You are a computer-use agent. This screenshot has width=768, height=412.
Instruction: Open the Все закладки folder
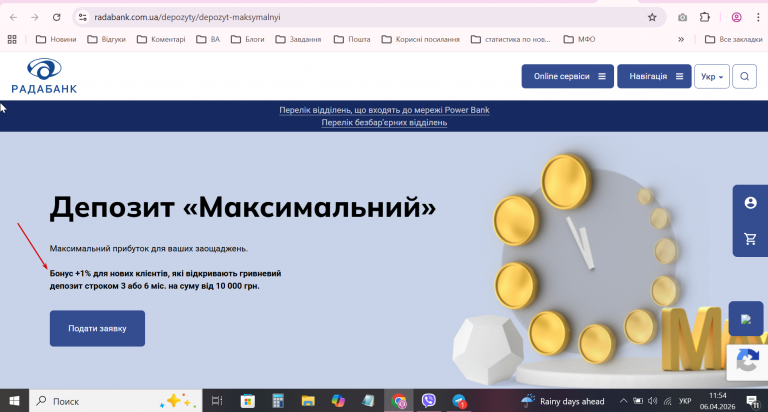733,39
